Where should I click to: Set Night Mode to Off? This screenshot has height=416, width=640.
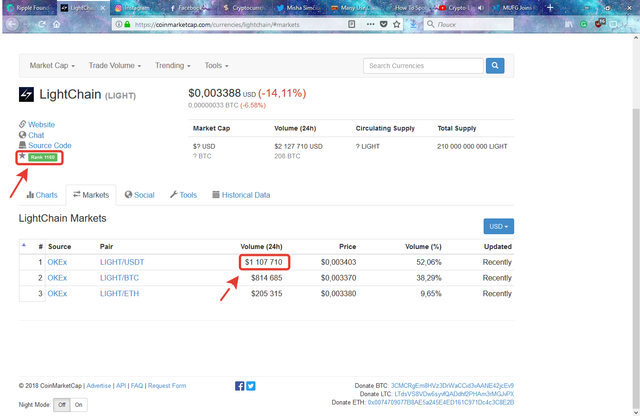[62, 405]
